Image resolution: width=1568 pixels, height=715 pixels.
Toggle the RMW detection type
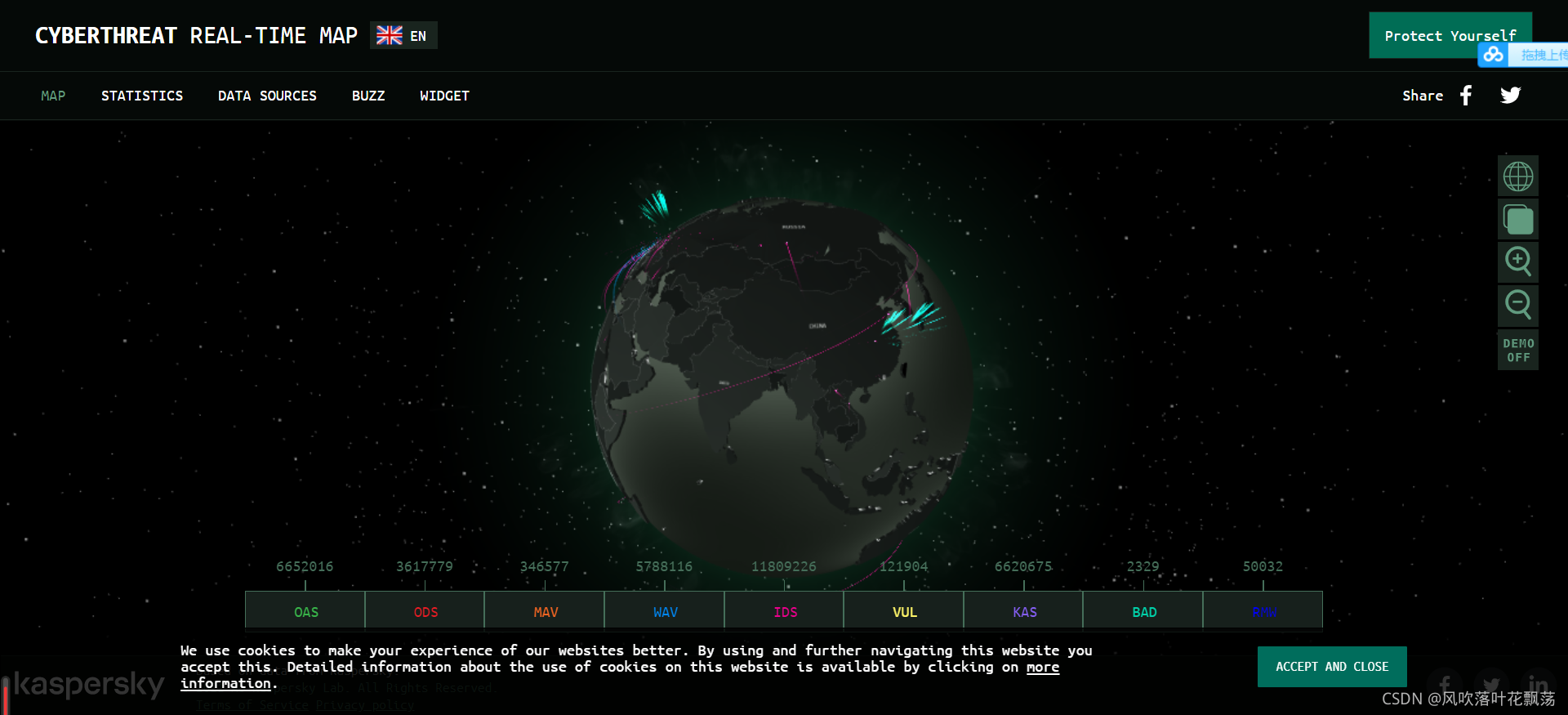tap(1263, 611)
